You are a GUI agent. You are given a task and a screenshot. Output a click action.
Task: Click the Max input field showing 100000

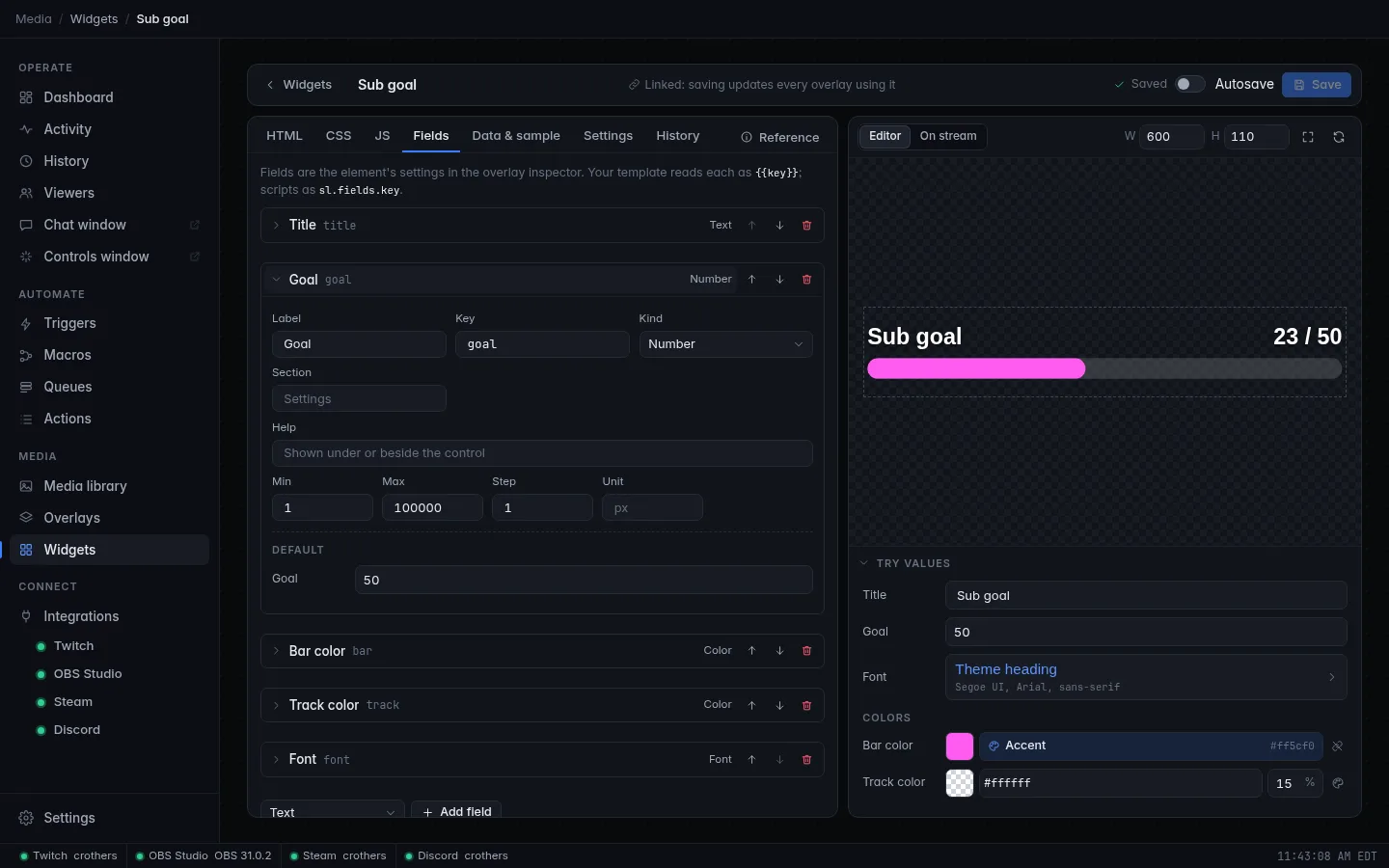coord(432,508)
